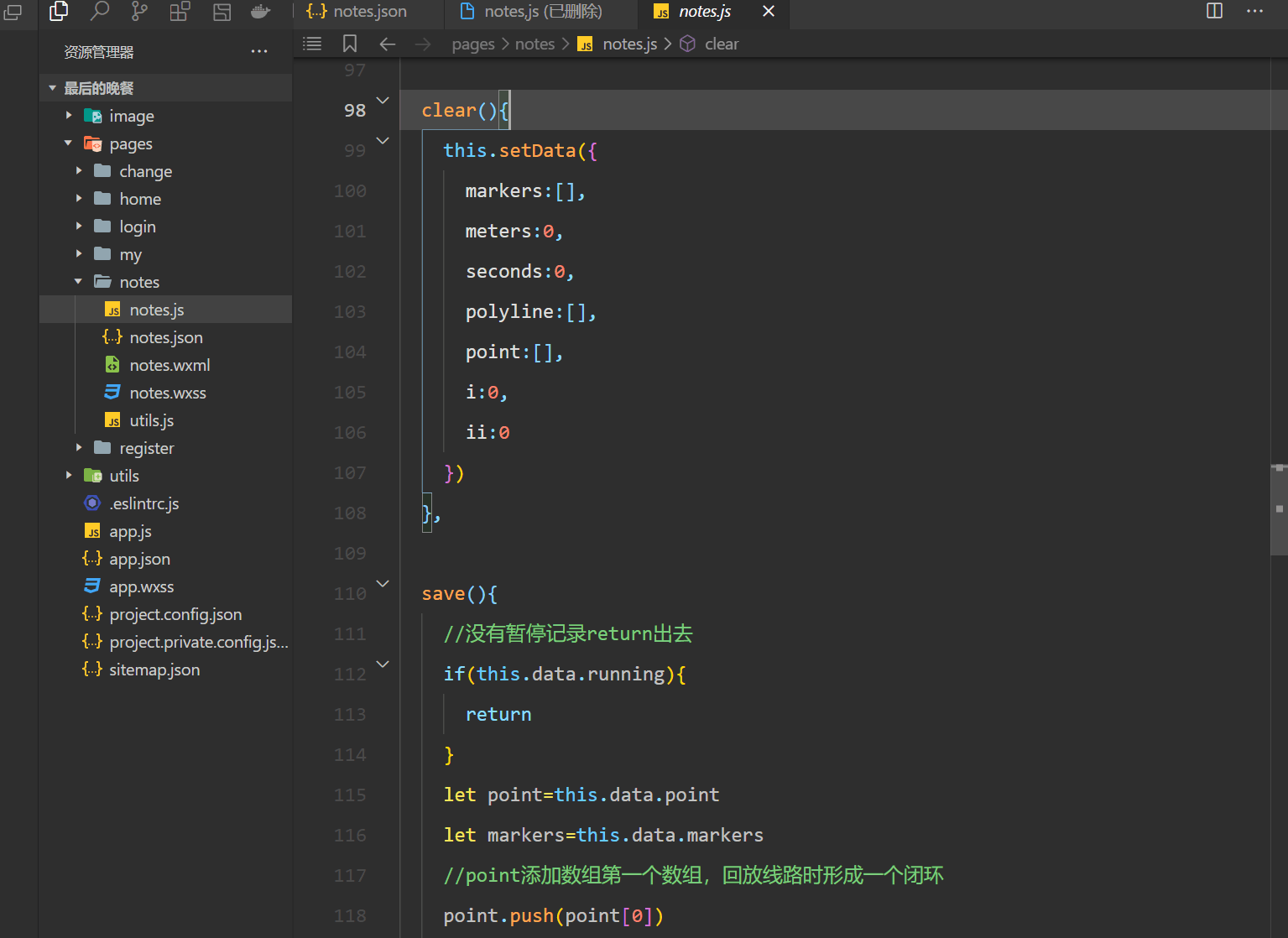
Task: Expand the image folder
Action: [69, 116]
